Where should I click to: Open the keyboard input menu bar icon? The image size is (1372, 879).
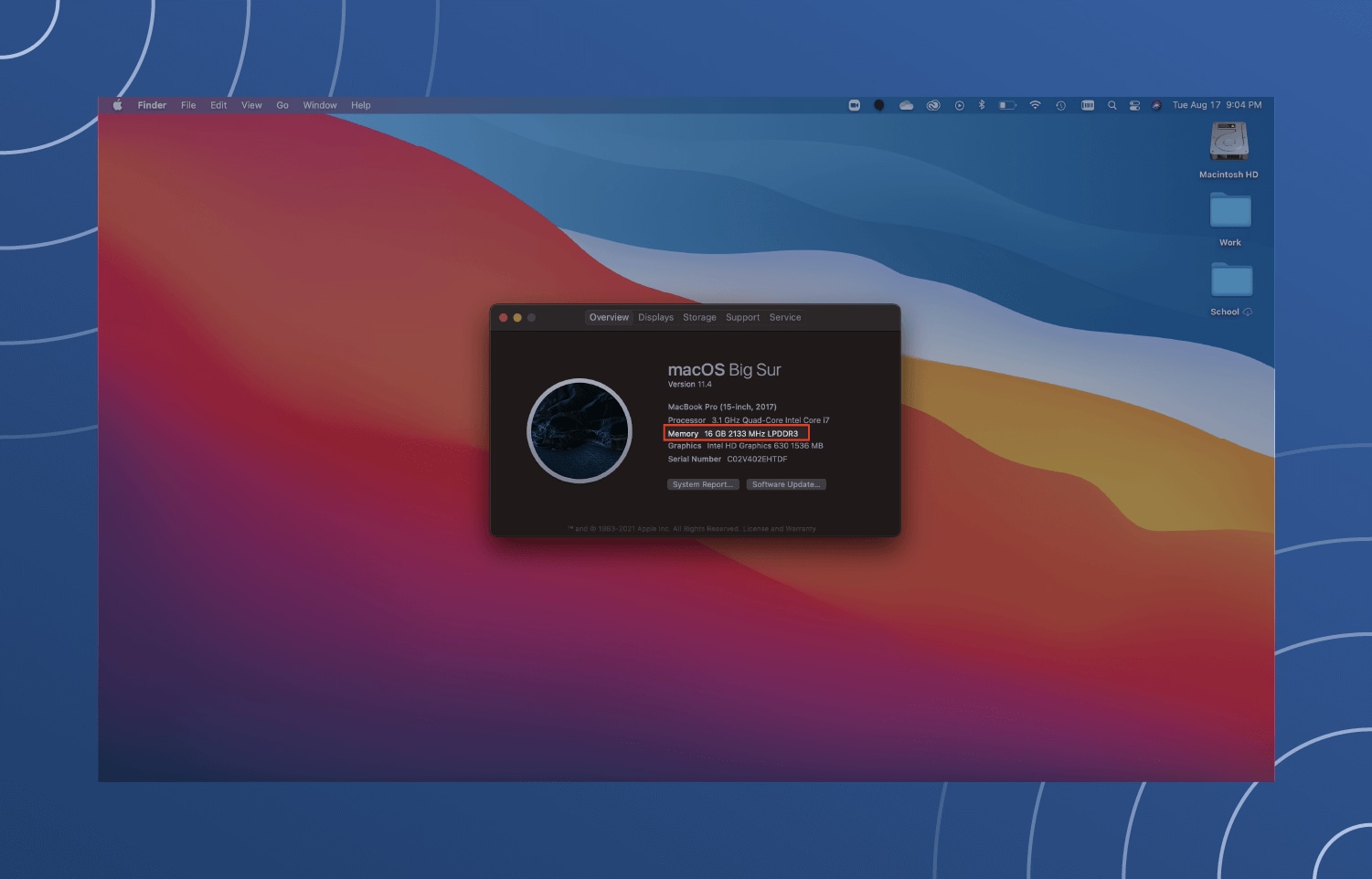1088,105
